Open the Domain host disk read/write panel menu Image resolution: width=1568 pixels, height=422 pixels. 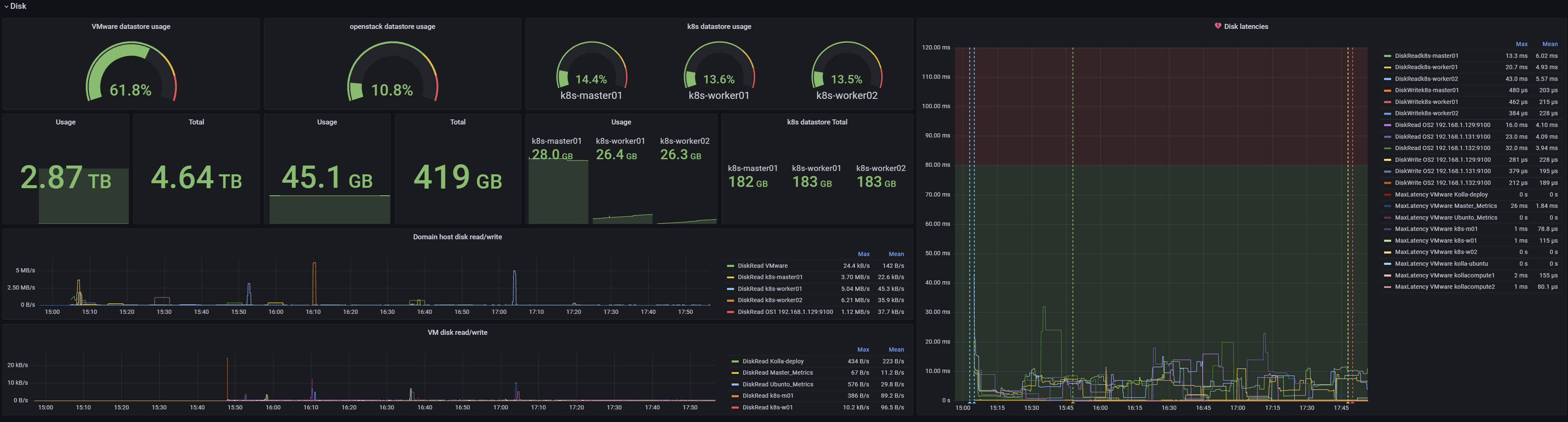(457, 237)
